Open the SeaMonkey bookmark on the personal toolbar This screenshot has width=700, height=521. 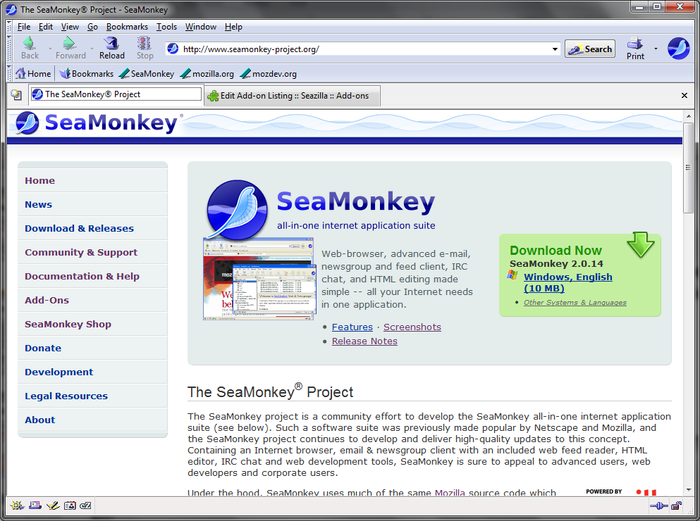147,74
